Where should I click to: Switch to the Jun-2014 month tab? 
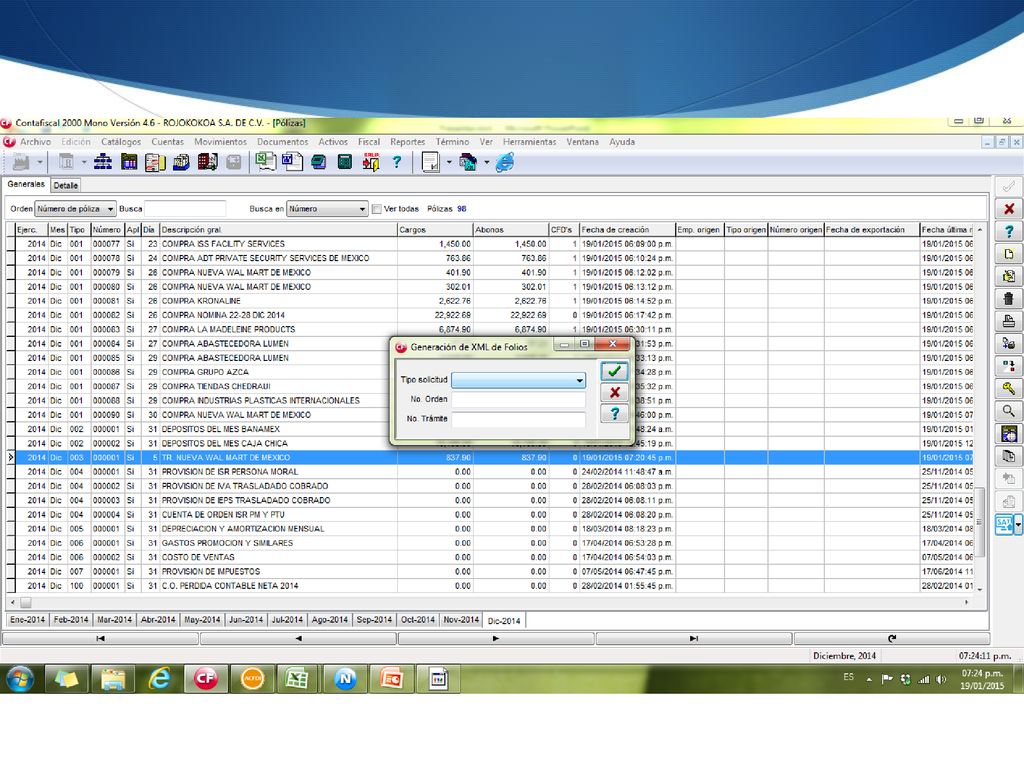click(x=246, y=620)
